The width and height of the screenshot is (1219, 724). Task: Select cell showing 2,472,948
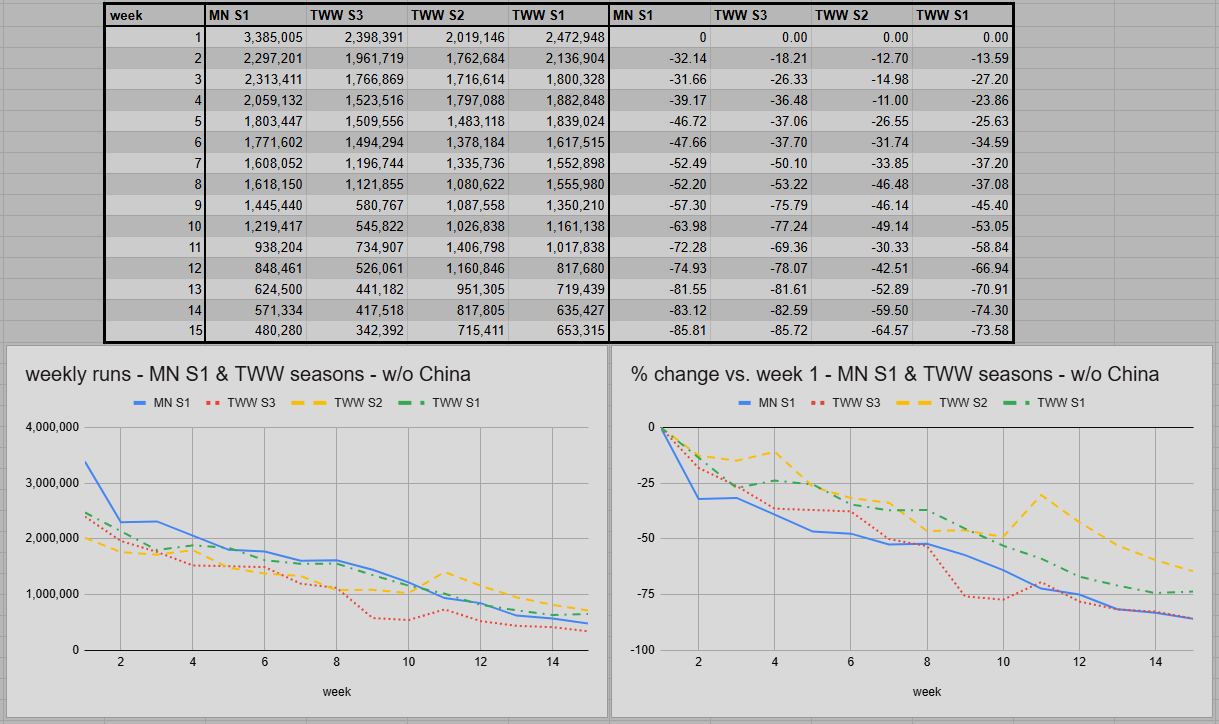[559, 37]
